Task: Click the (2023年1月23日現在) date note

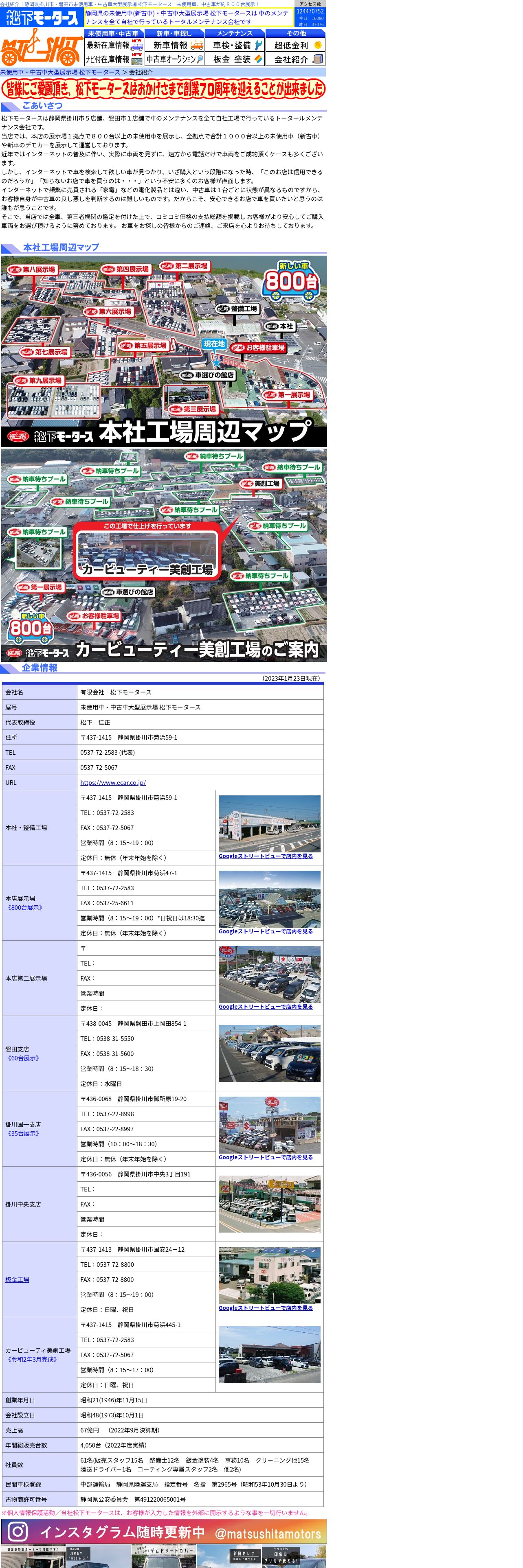Action: tap(291, 678)
